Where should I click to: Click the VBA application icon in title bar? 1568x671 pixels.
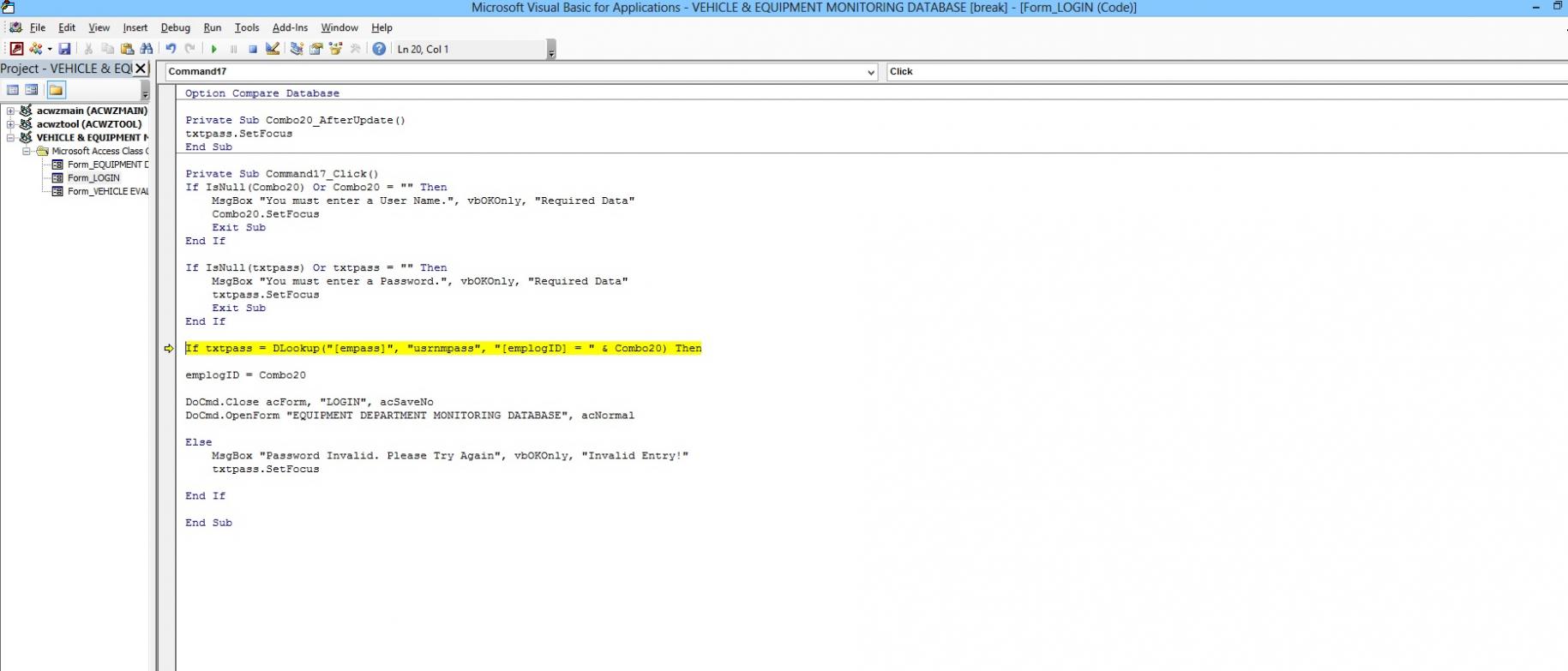[9, 8]
